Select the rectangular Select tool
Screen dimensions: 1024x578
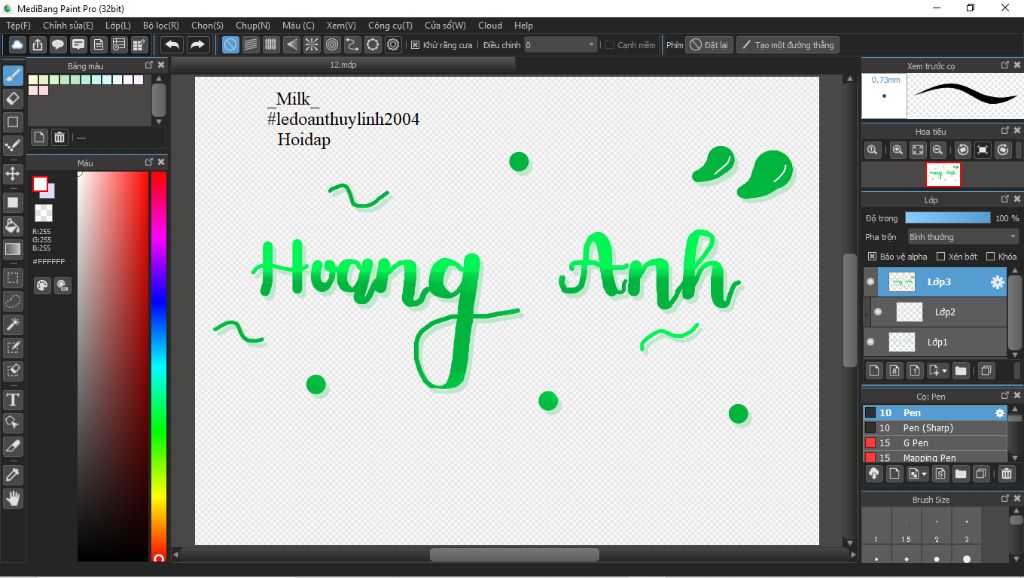click(13, 278)
